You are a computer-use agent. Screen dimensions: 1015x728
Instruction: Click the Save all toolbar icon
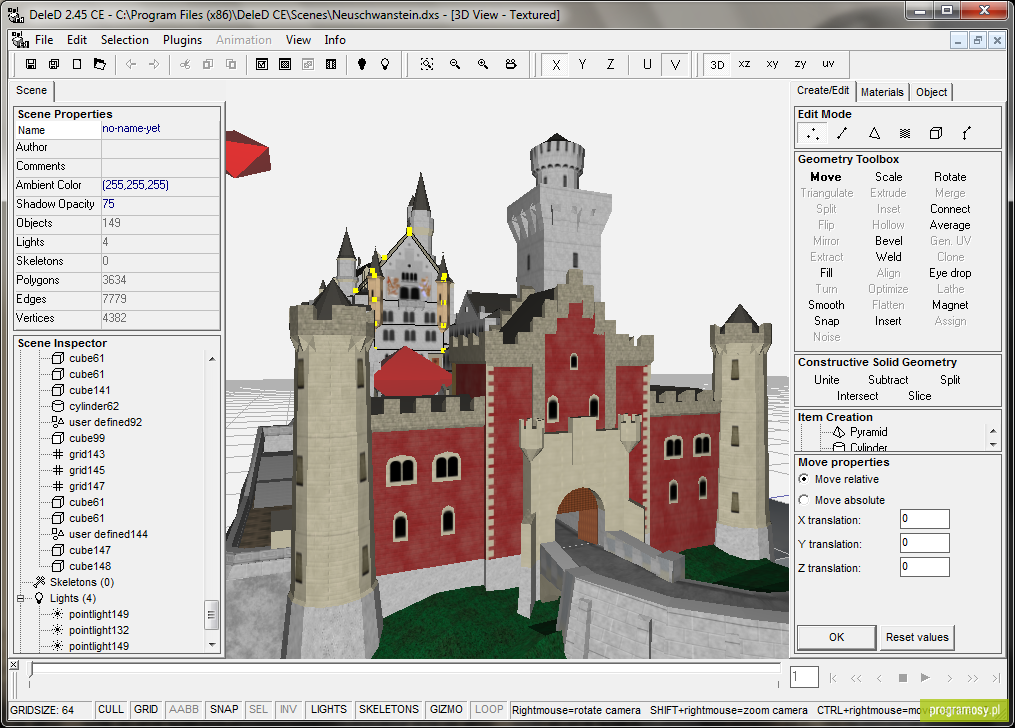point(54,64)
